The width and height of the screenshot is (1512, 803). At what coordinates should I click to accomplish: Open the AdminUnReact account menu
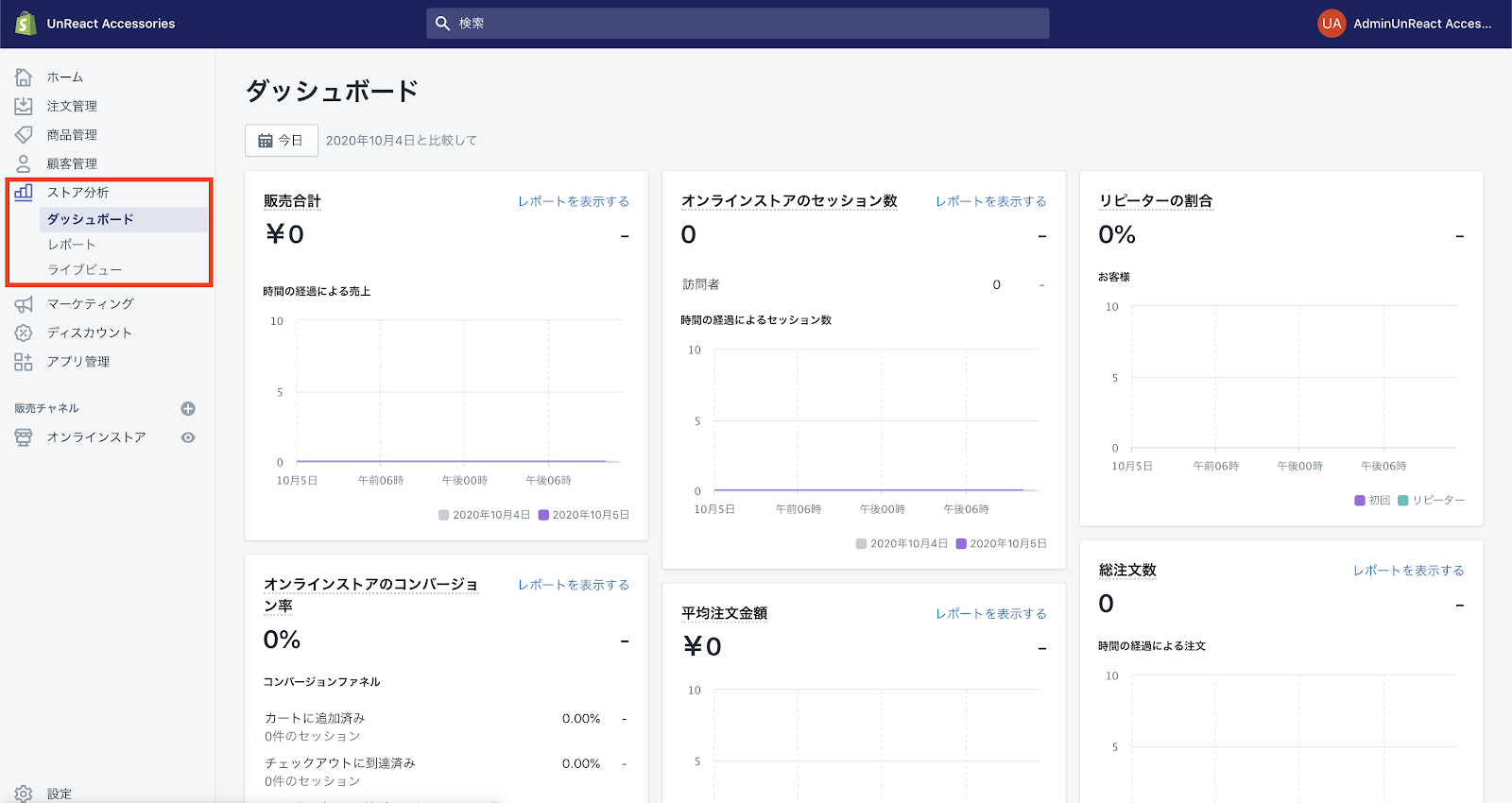coord(1404,24)
